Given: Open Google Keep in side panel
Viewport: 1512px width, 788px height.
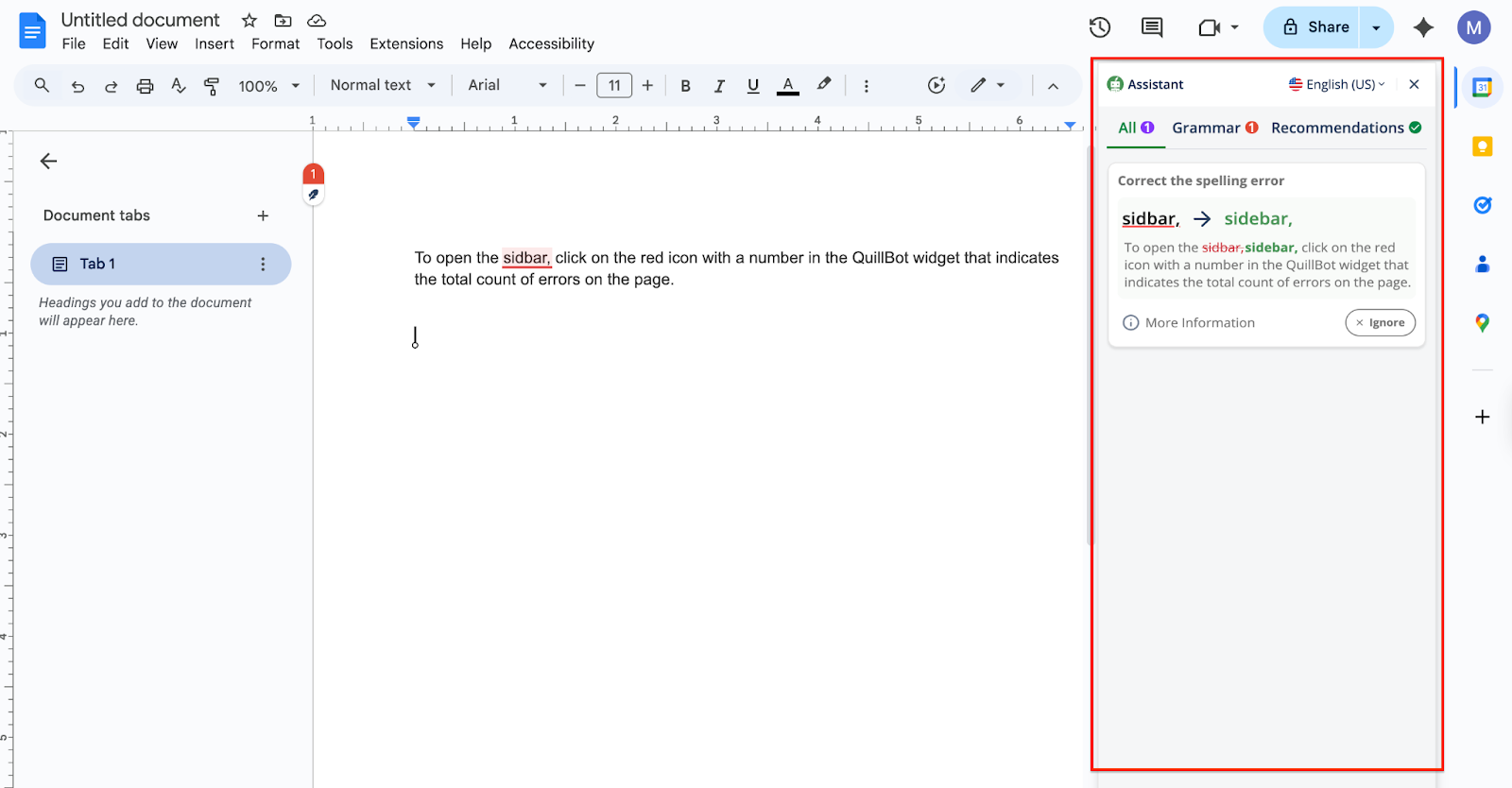Looking at the screenshot, I should tap(1482, 146).
